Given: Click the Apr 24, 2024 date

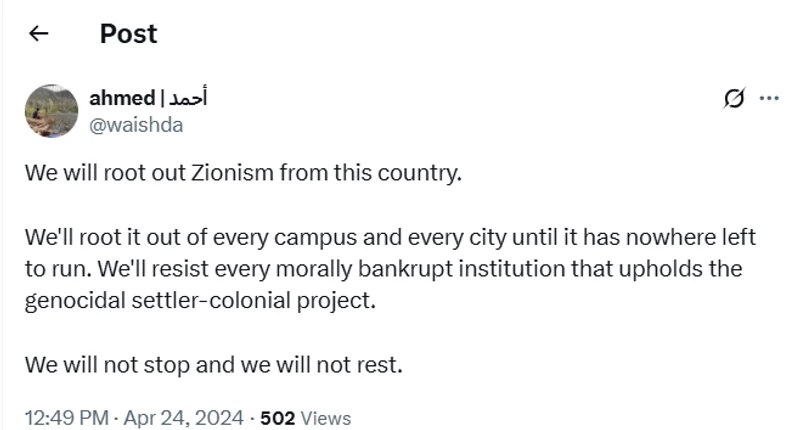Looking at the screenshot, I should [x=184, y=417].
